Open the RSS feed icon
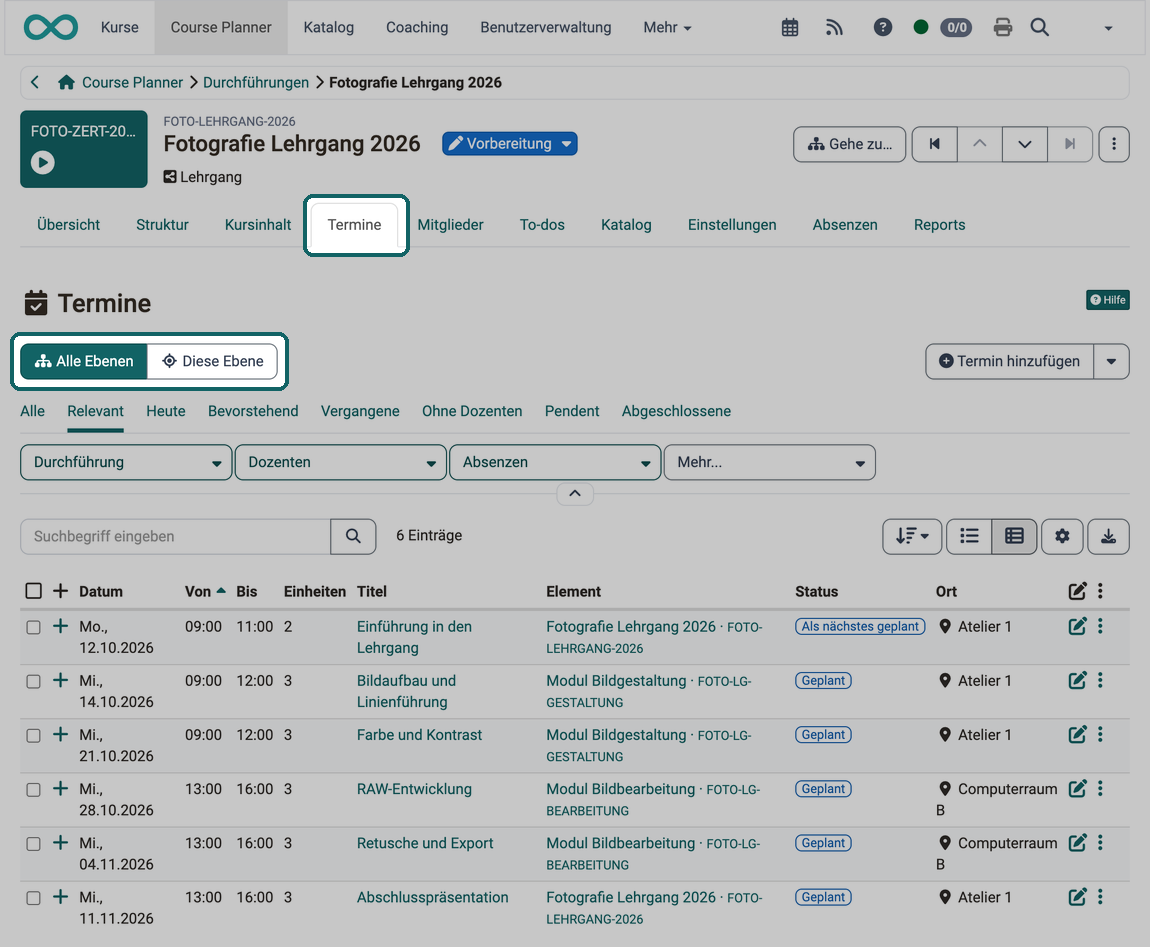This screenshot has width=1150, height=947. (834, 28)
